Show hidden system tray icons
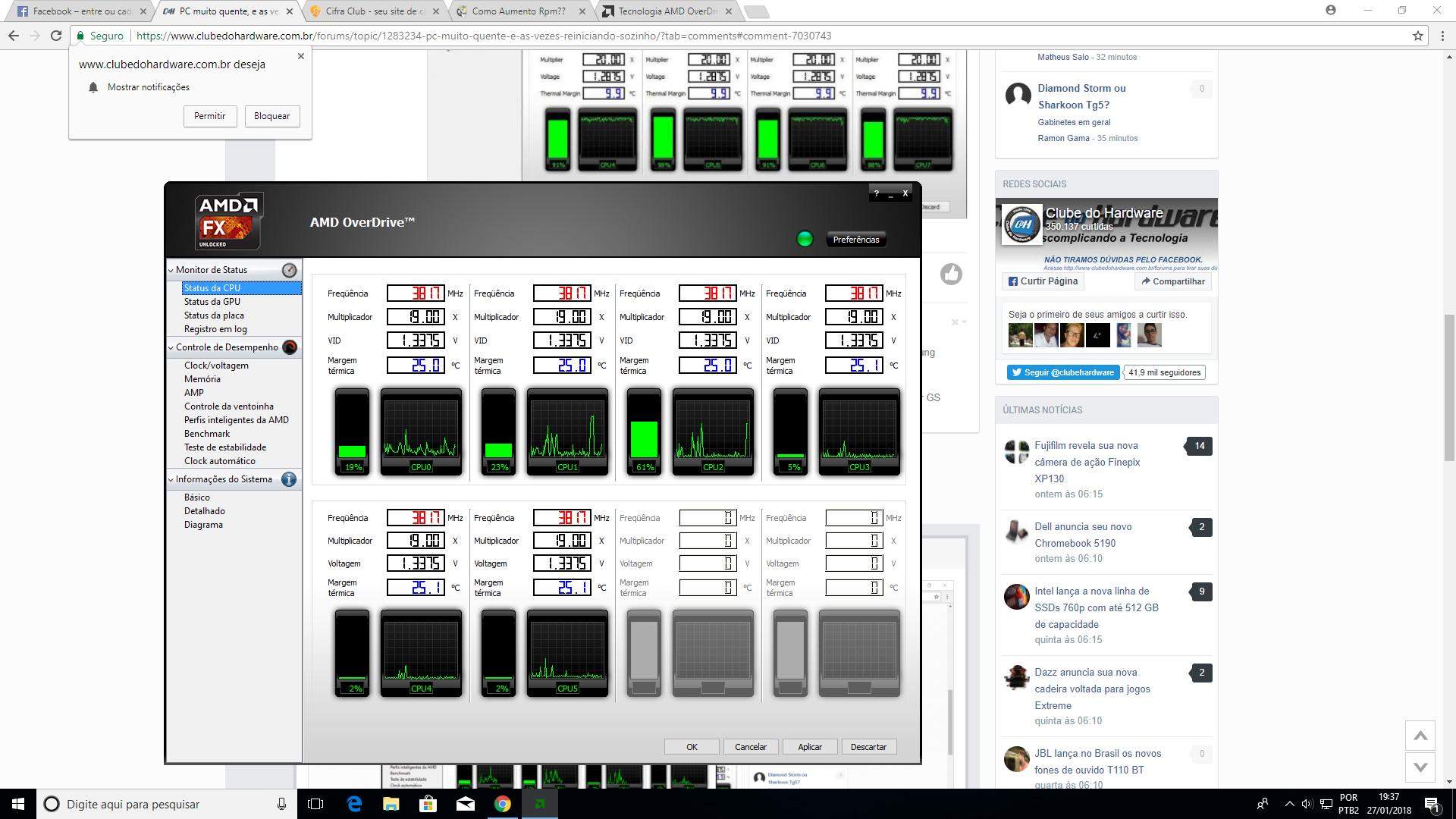 point(1289,804)
